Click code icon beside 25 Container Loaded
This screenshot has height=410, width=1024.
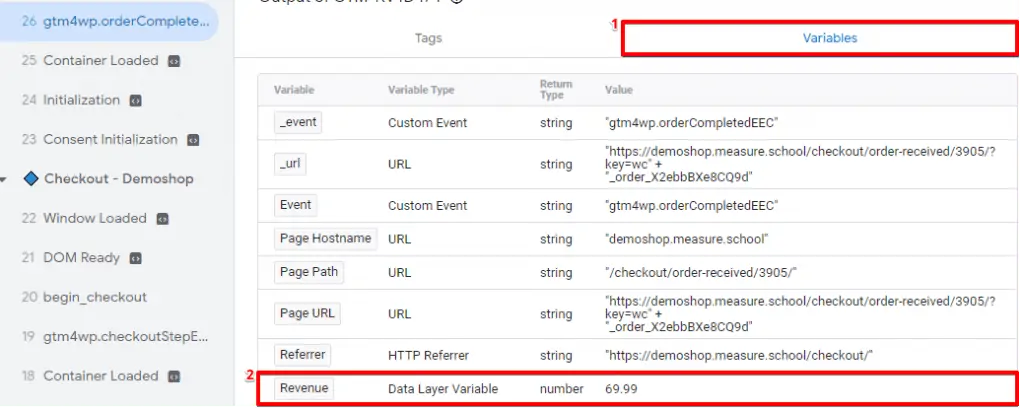(174, 61)
